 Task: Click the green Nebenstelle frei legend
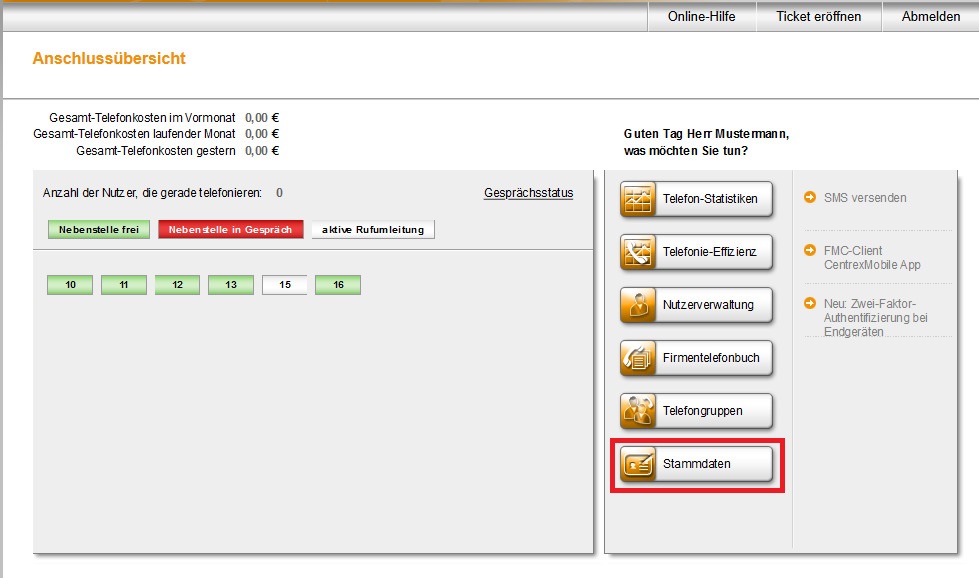click(x=98, y=230)
